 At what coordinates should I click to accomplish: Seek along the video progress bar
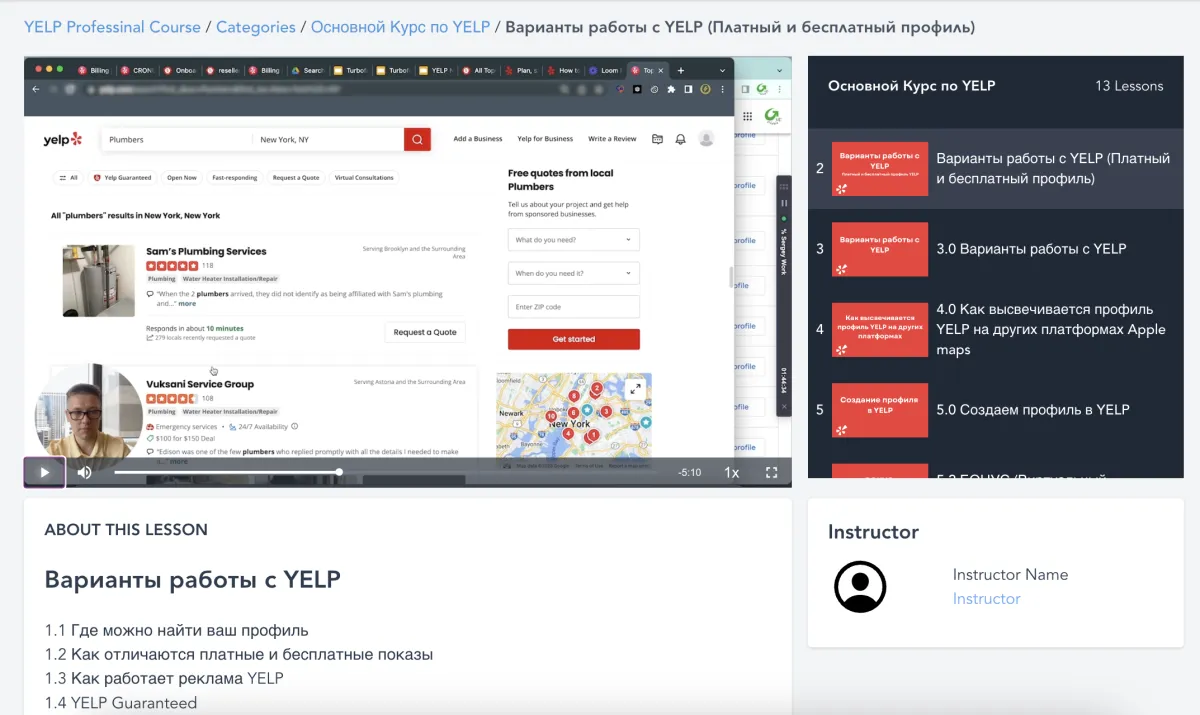point(386,472)
